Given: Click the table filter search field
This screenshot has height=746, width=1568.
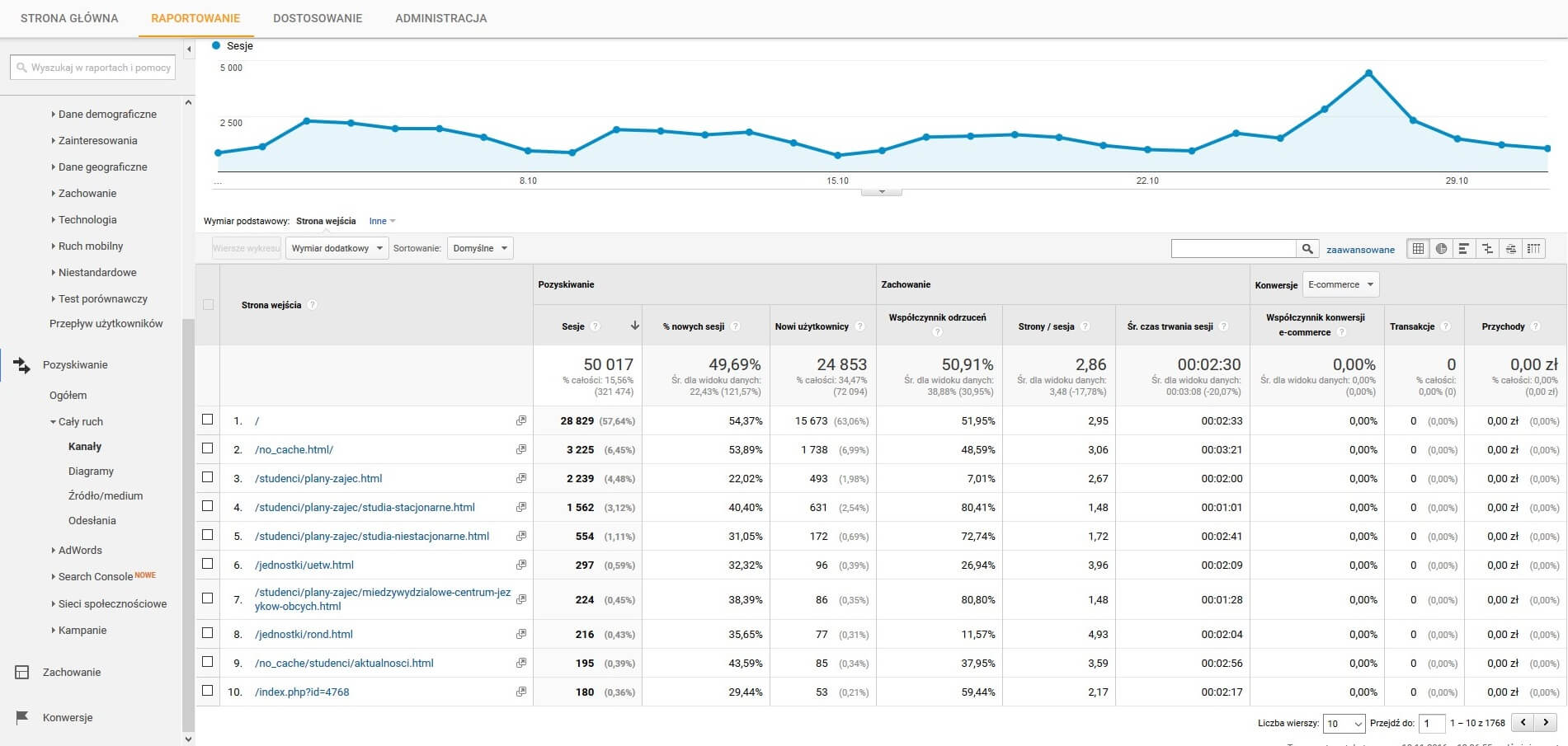Looking at the screenshot, I should pyautogui.click(x=1234, y=248).
